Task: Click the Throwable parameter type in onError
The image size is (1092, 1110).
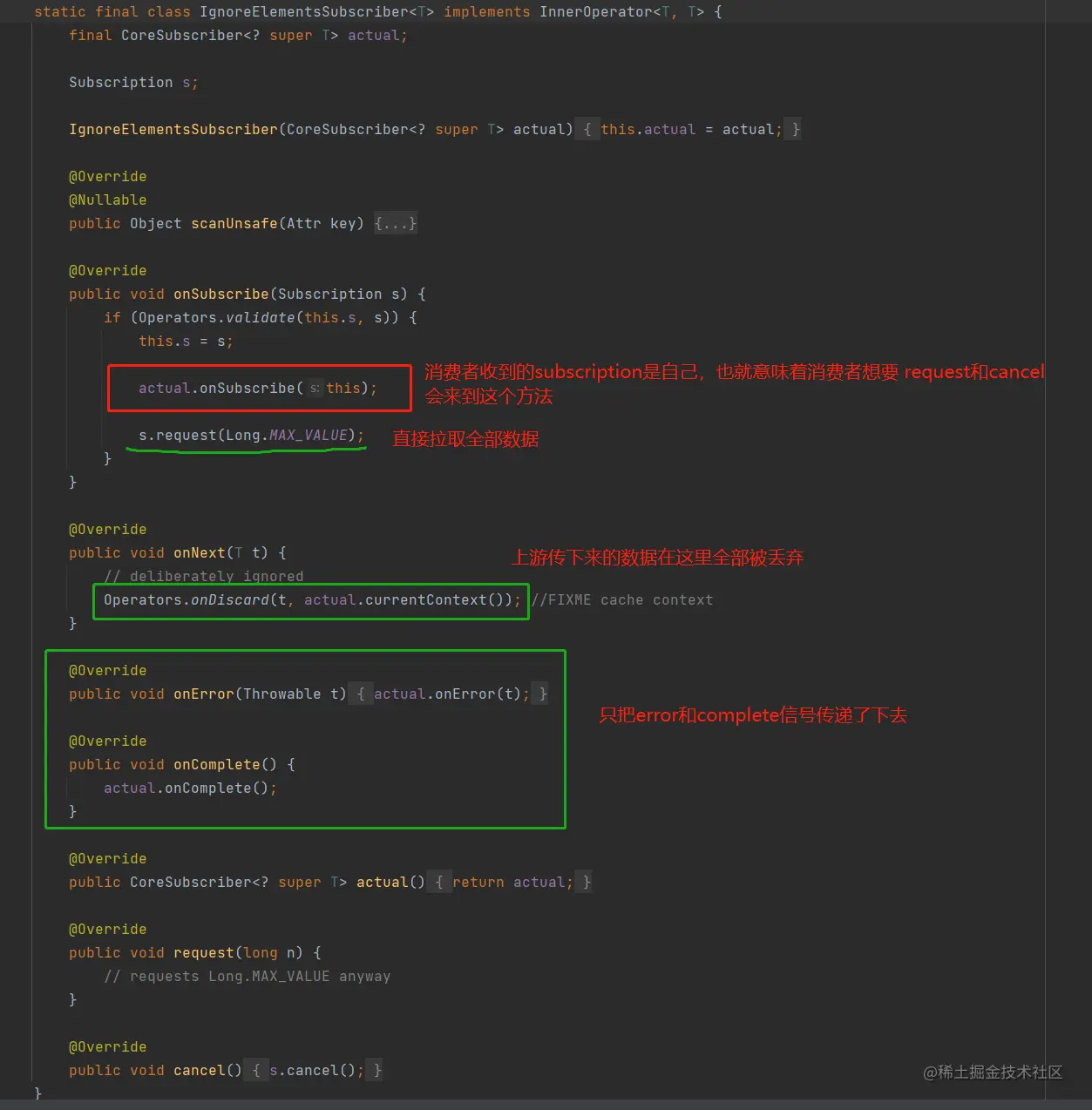Action: pyautogui.click(x=282, y=694)
